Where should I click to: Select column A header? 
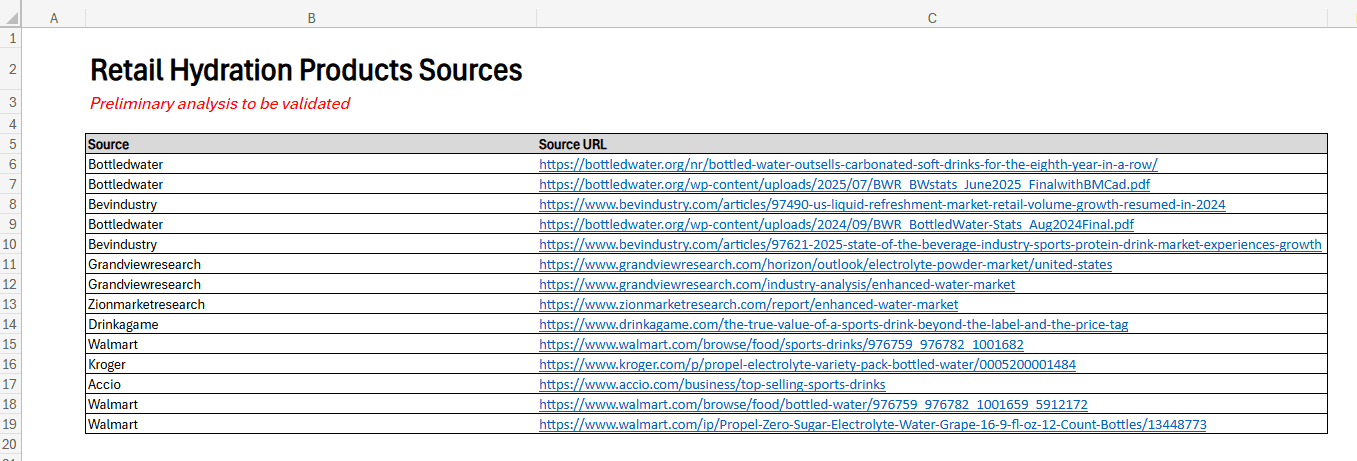[53, 18]
